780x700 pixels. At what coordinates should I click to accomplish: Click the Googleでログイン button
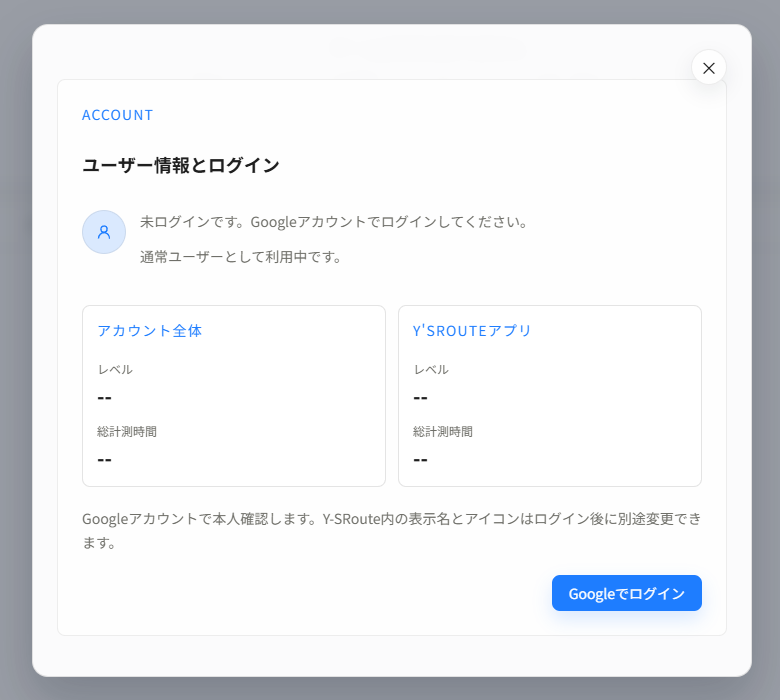tap(626, 593)
